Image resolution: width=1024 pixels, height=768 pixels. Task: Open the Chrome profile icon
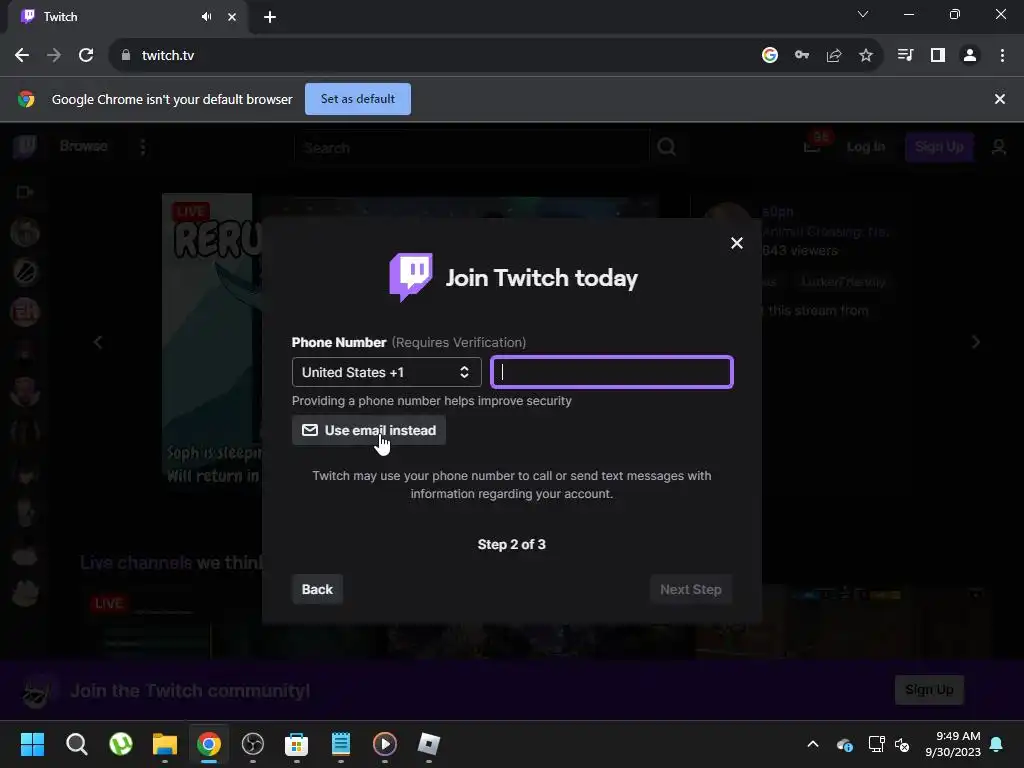tap(970, 56)
